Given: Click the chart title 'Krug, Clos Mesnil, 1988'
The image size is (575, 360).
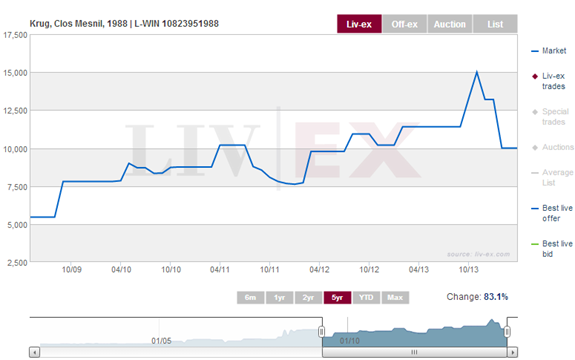Looking at the screenshot, I should tap(78, 24).
